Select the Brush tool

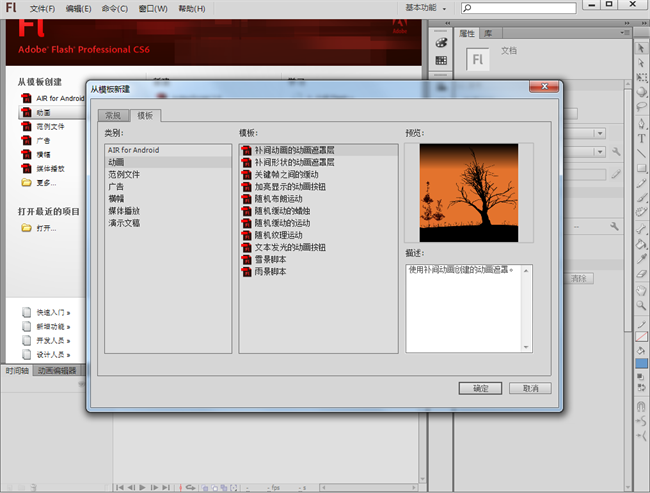pos(641,197)
